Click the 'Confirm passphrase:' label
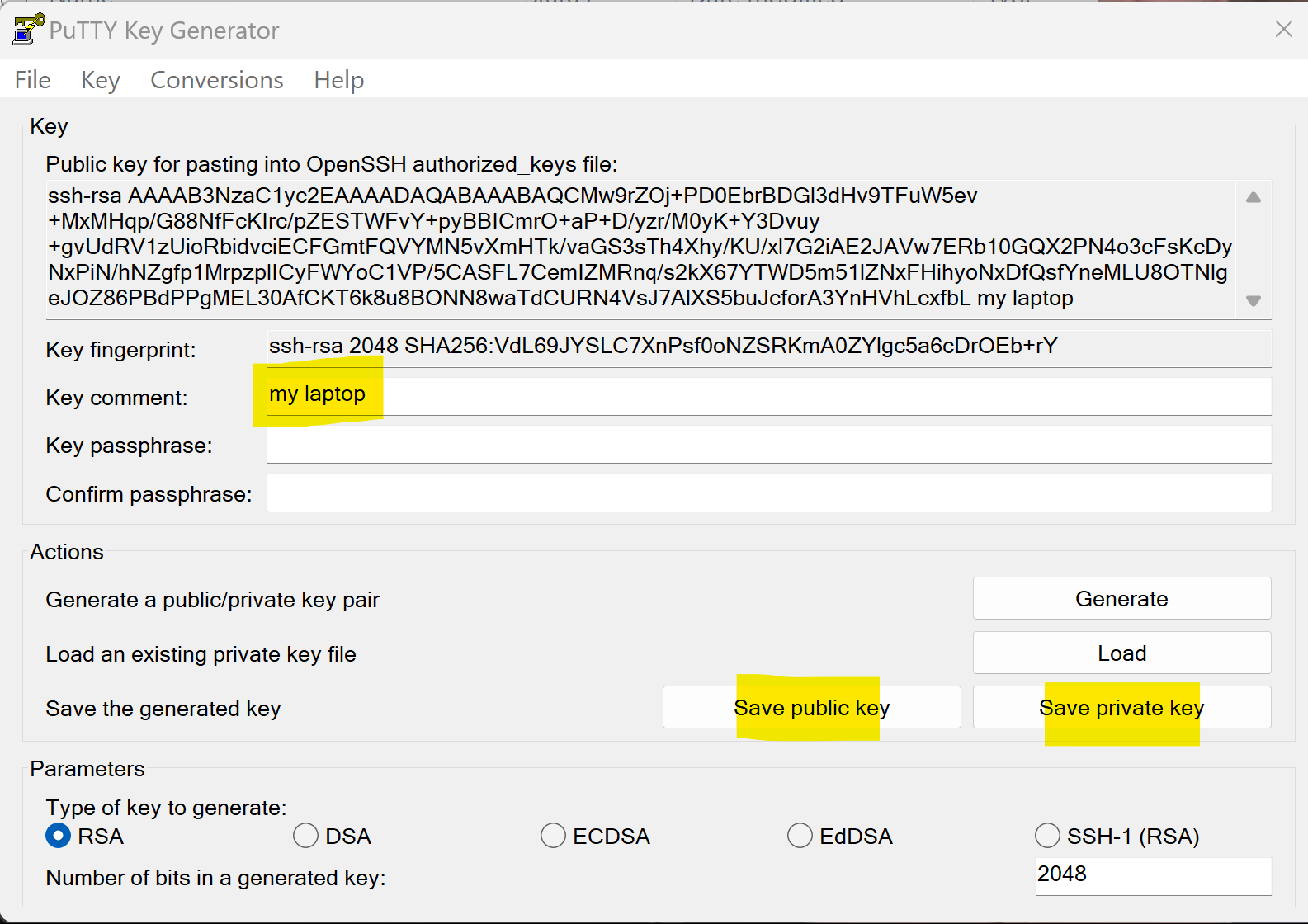The height and width of the screenshot is (924, 1308). [x=149, y=494]
